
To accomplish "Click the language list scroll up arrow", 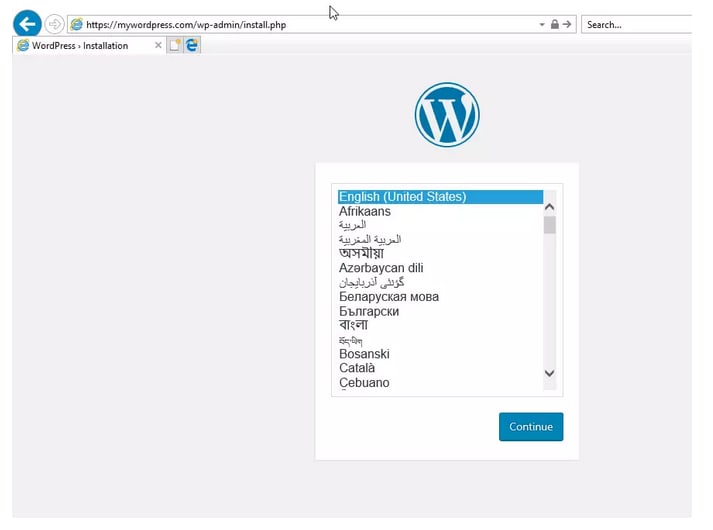I will (549, 207).
